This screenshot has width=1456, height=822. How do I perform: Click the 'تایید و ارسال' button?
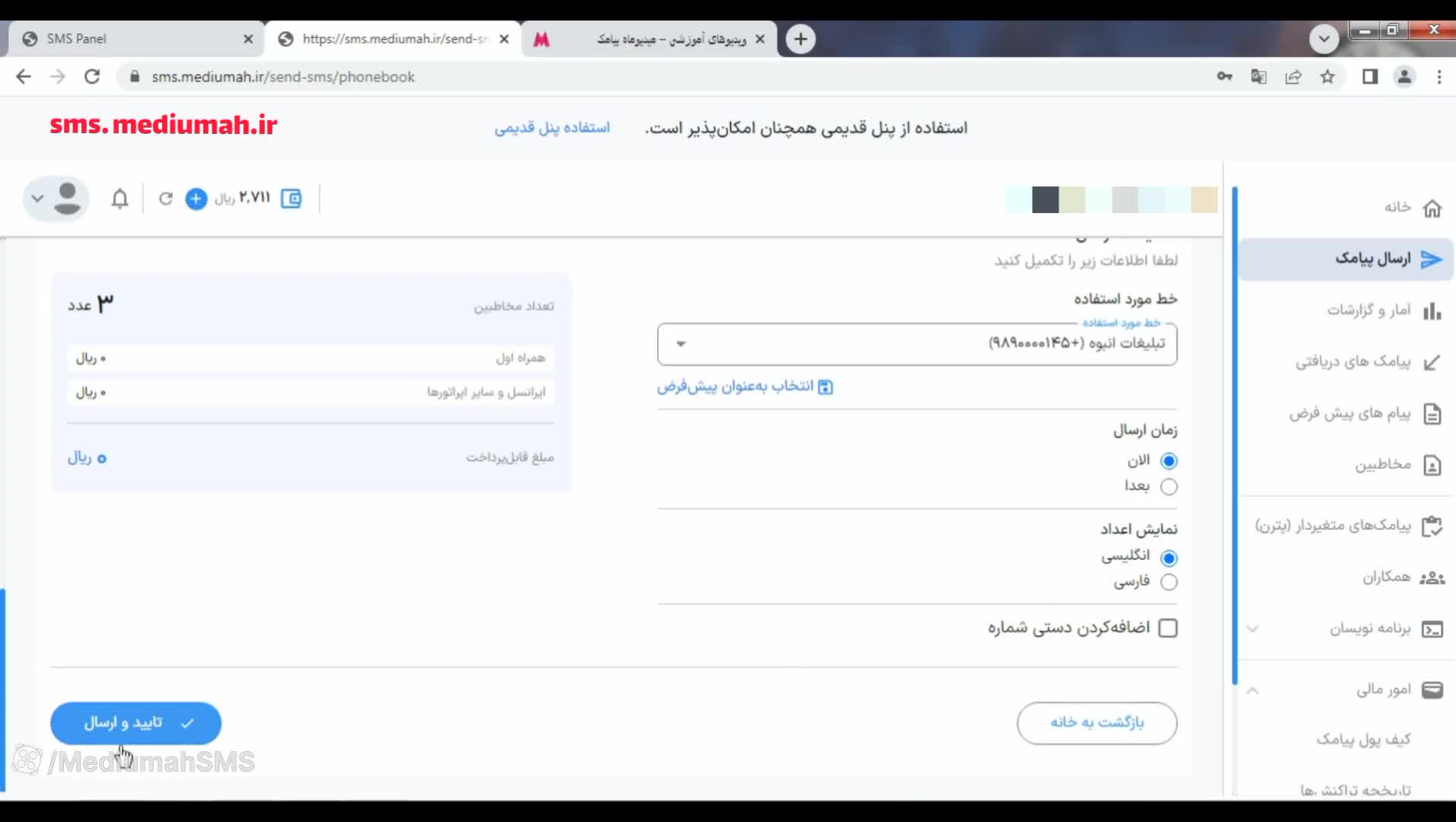pyautogui.click(x=136, y=723)
